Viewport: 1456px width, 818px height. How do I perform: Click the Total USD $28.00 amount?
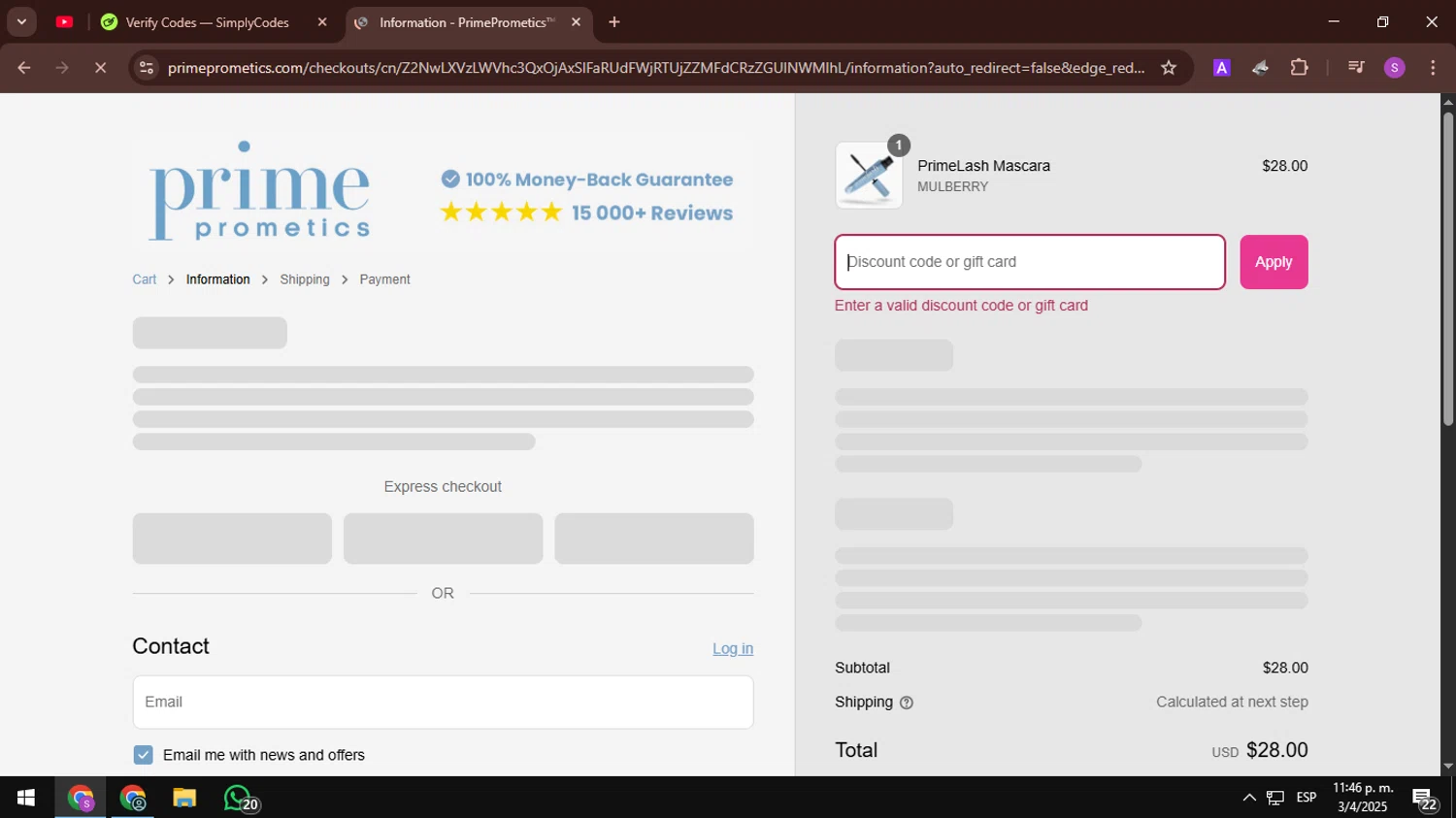tap(1260, 750)
